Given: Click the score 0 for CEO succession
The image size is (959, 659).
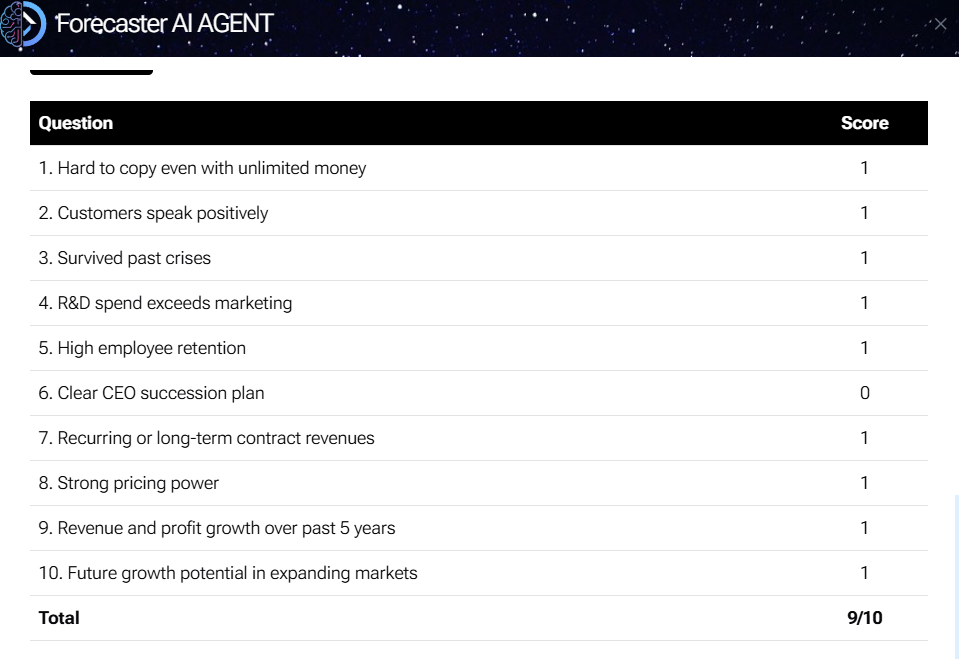Looking at the screenshot, I should (864, 393).
